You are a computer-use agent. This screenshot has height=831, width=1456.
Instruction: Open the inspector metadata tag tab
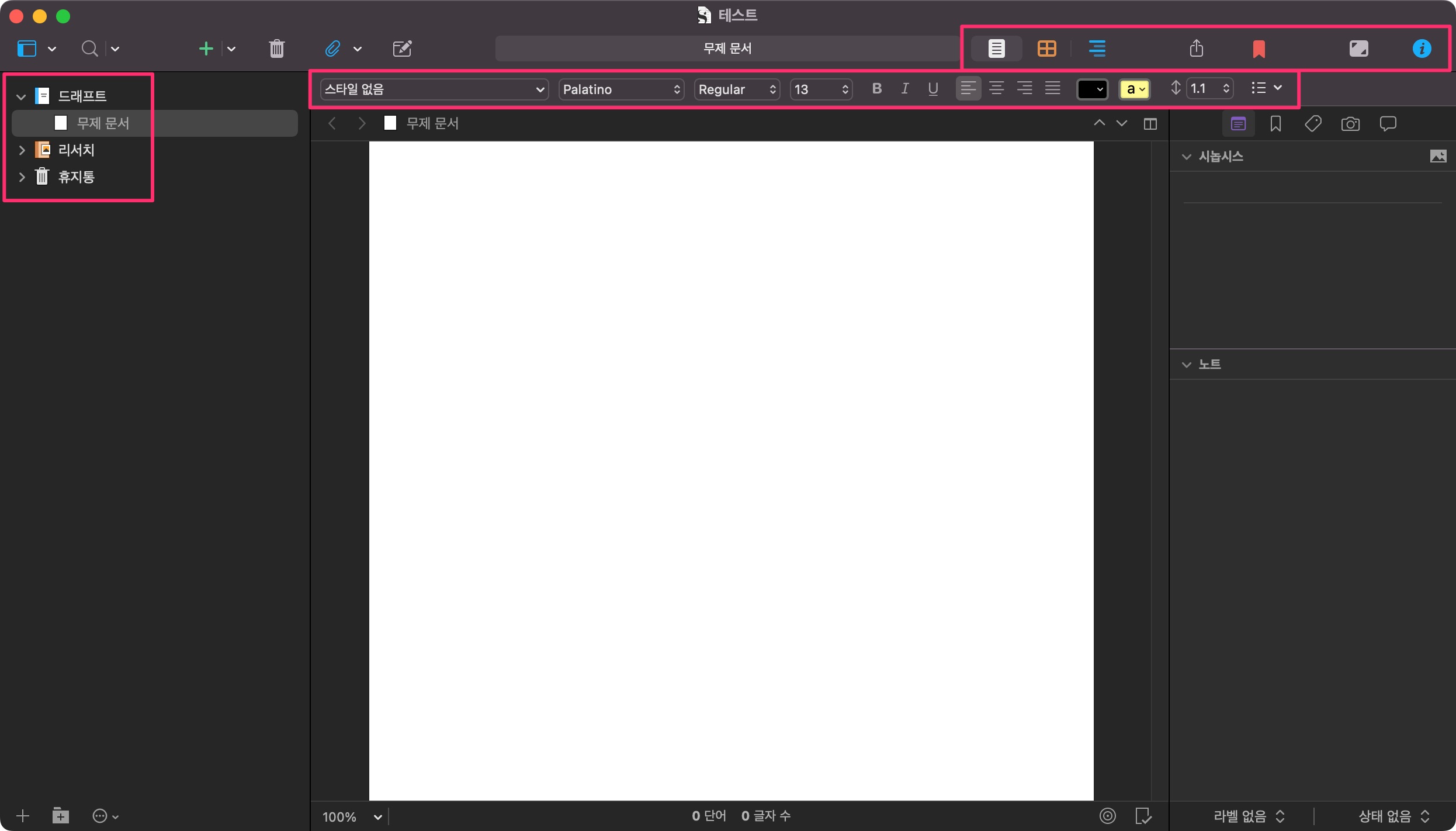click(x=1313, y=124)
